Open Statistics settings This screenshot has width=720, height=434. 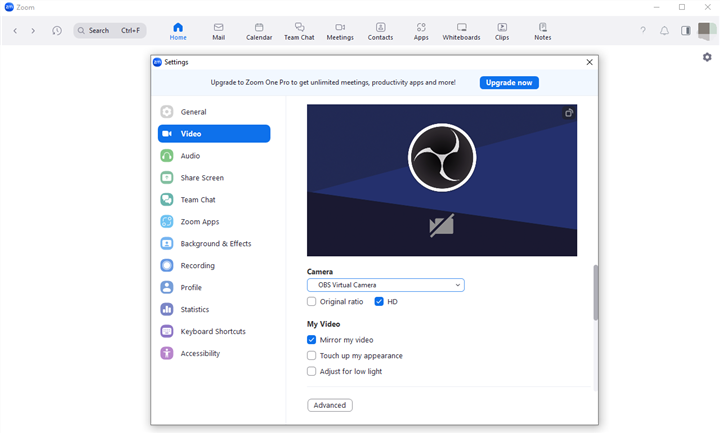coord(214,310)
